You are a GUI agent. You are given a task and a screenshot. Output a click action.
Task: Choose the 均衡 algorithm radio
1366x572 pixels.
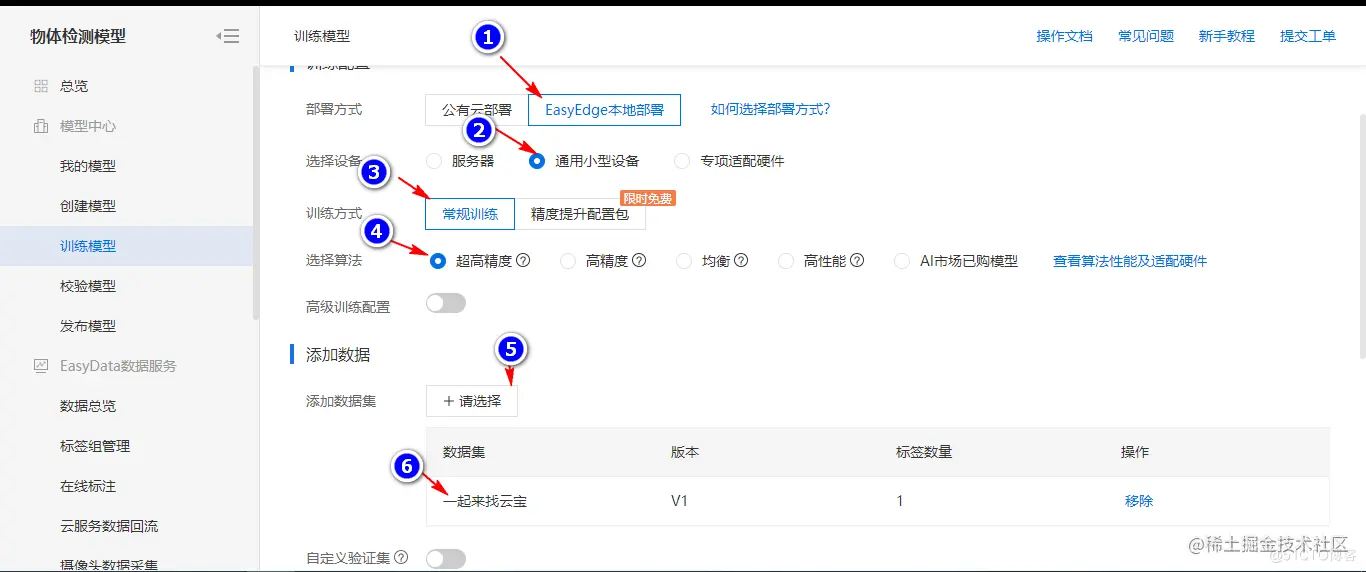point(684,261)
